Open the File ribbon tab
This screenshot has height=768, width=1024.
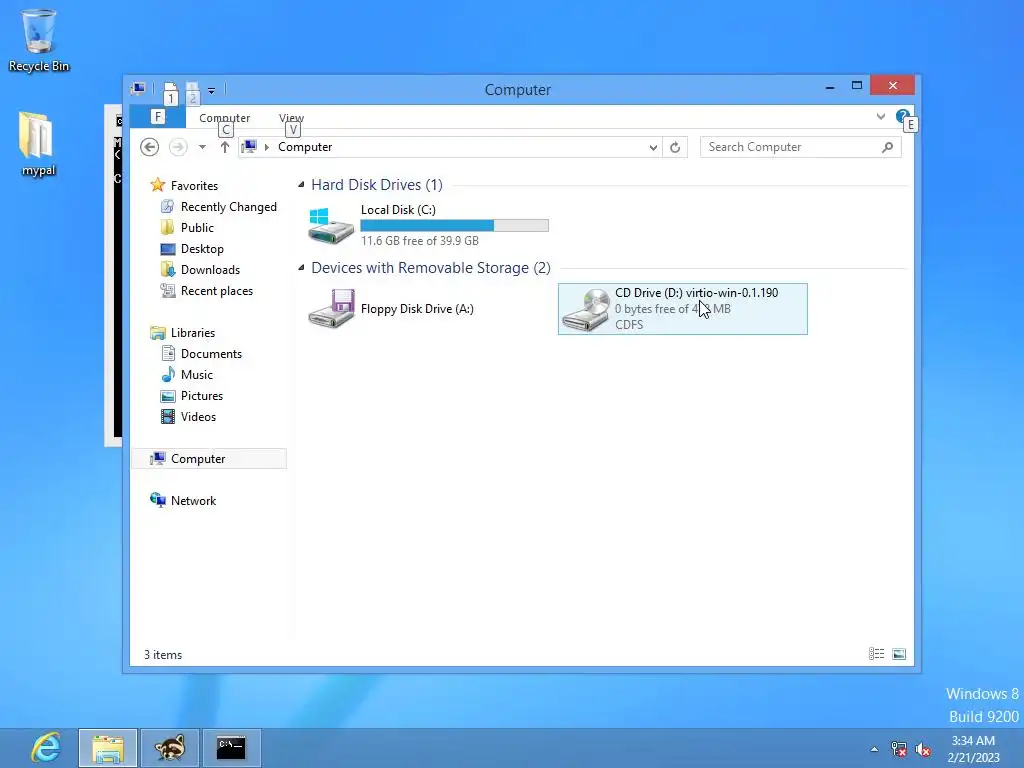pos(157,117)
